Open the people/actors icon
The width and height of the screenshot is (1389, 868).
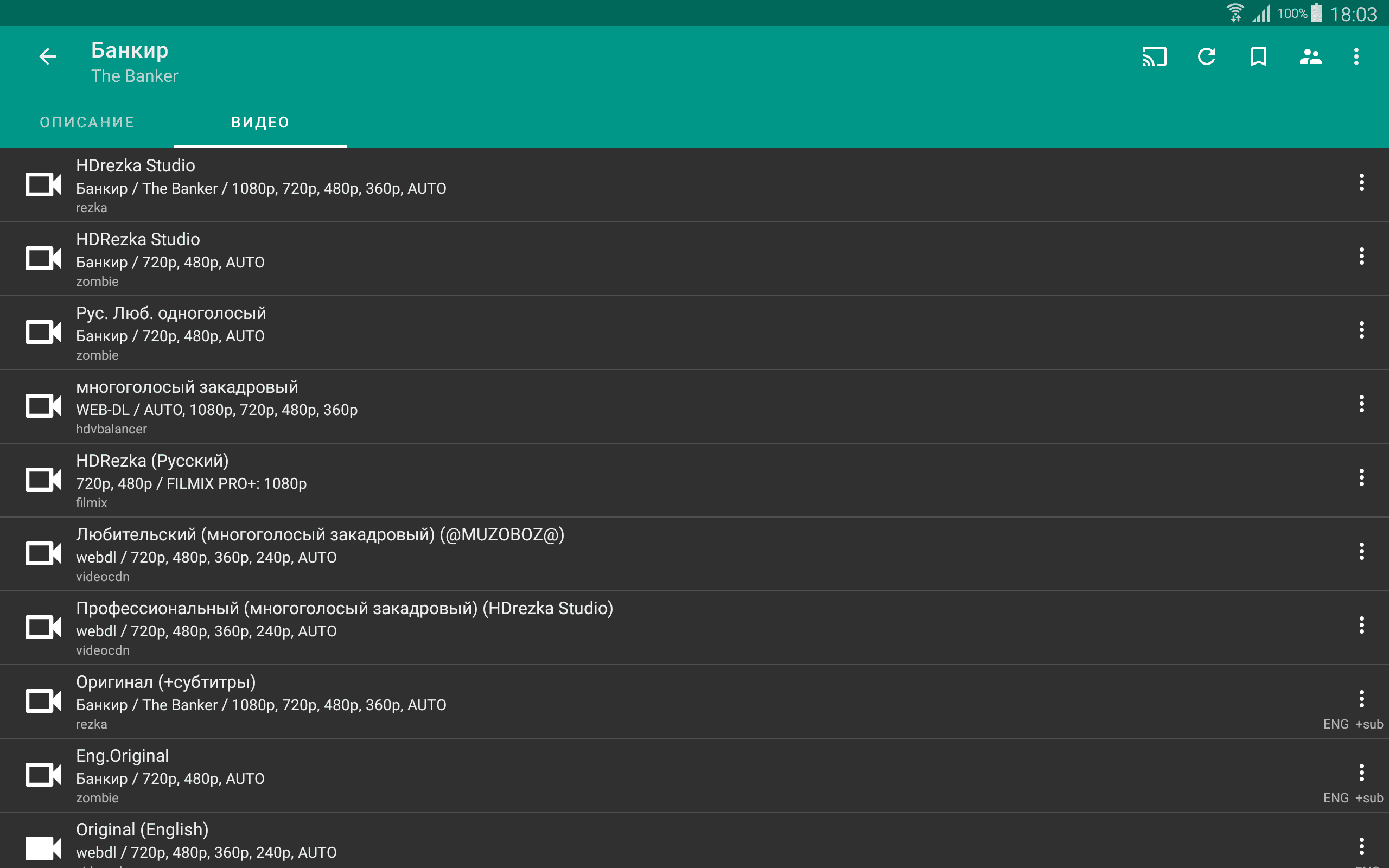point(1310,56)
